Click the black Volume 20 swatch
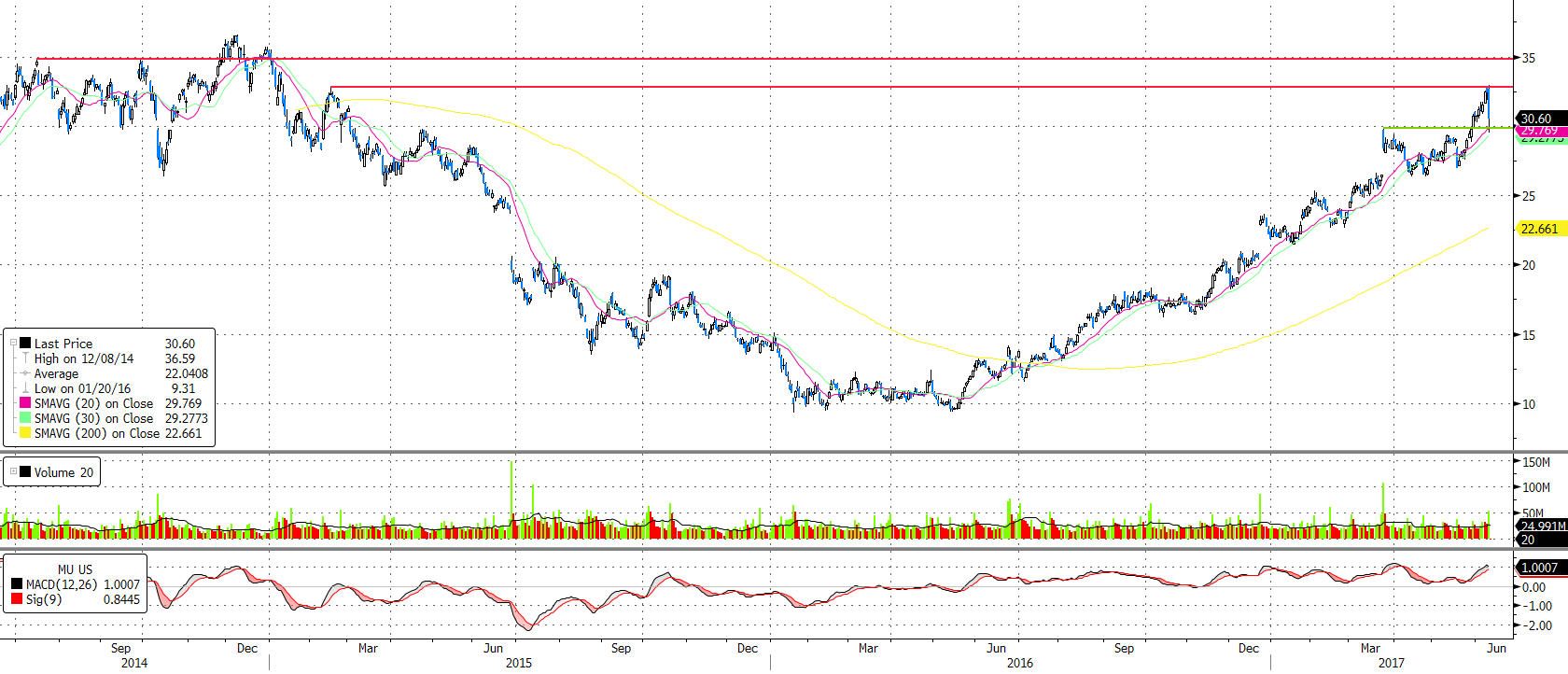Screen dimensions: 1568x674 click(x=25, y=471)
